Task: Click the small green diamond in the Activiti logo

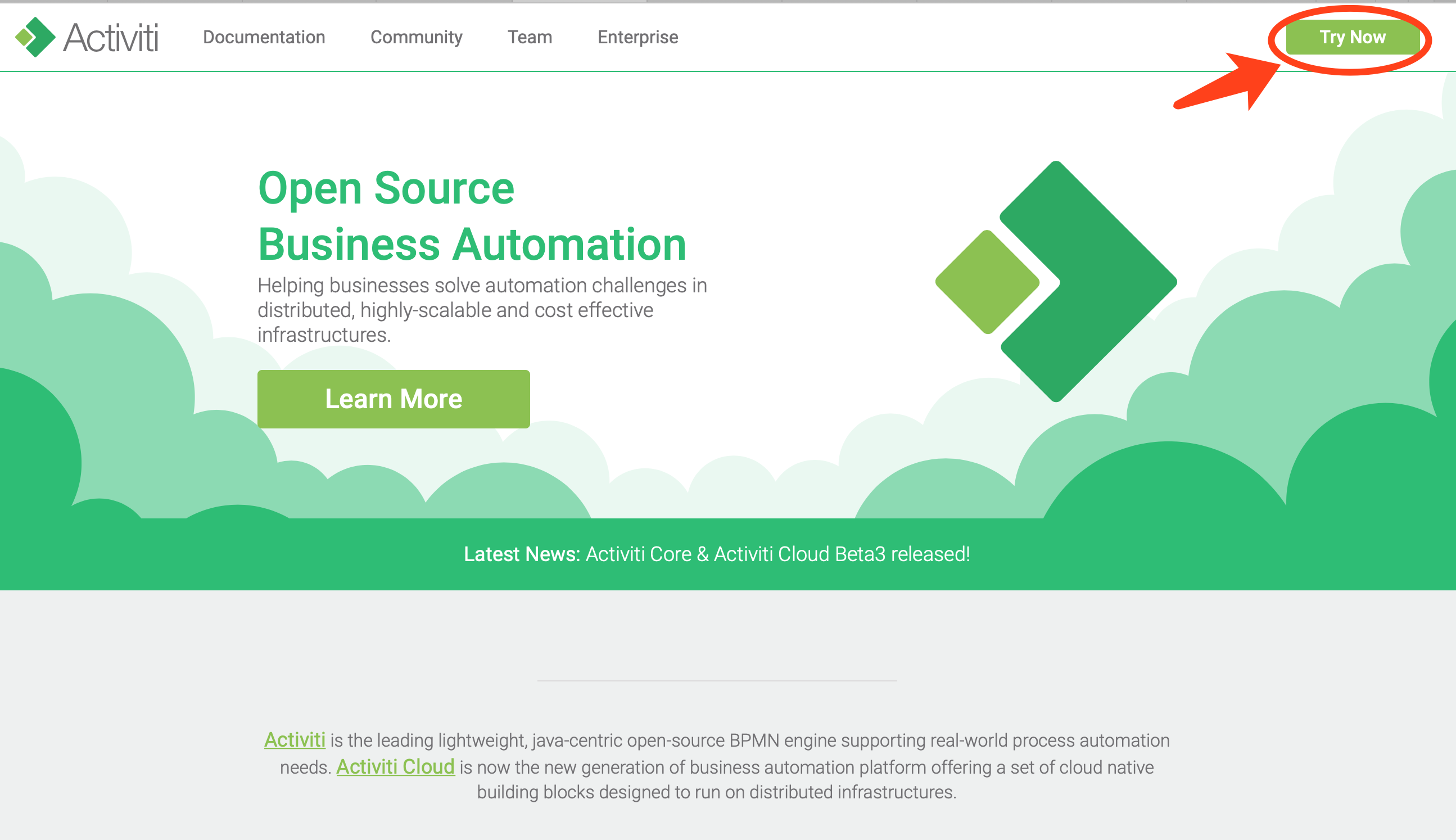Action: (x=25, y=37)
